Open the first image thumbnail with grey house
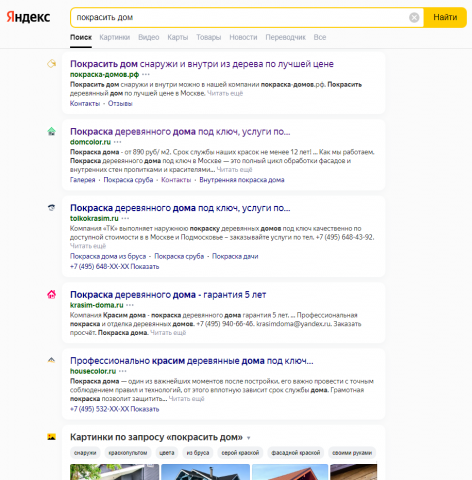 coord(115,472)
